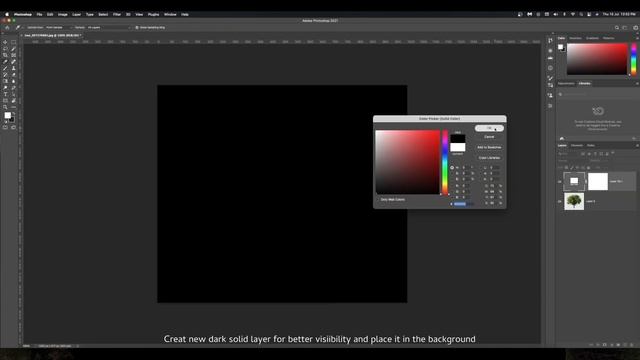Toggle layer filtering switch in Layers panel
Screen dimensions: 640x360
click(x=613, y=153)
